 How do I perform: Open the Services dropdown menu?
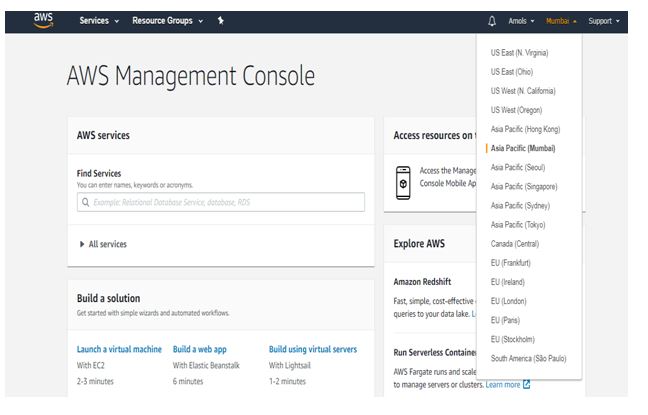click(x=99, y=21)
